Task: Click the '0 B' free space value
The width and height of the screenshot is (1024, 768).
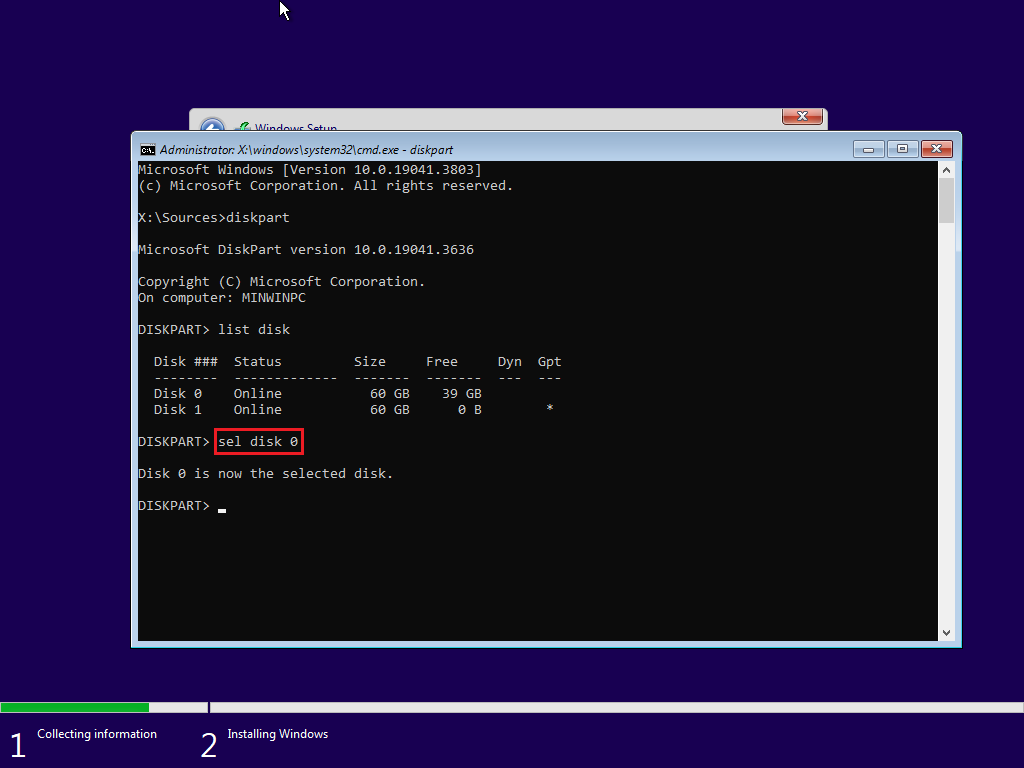Action: (x=470, y=409)
